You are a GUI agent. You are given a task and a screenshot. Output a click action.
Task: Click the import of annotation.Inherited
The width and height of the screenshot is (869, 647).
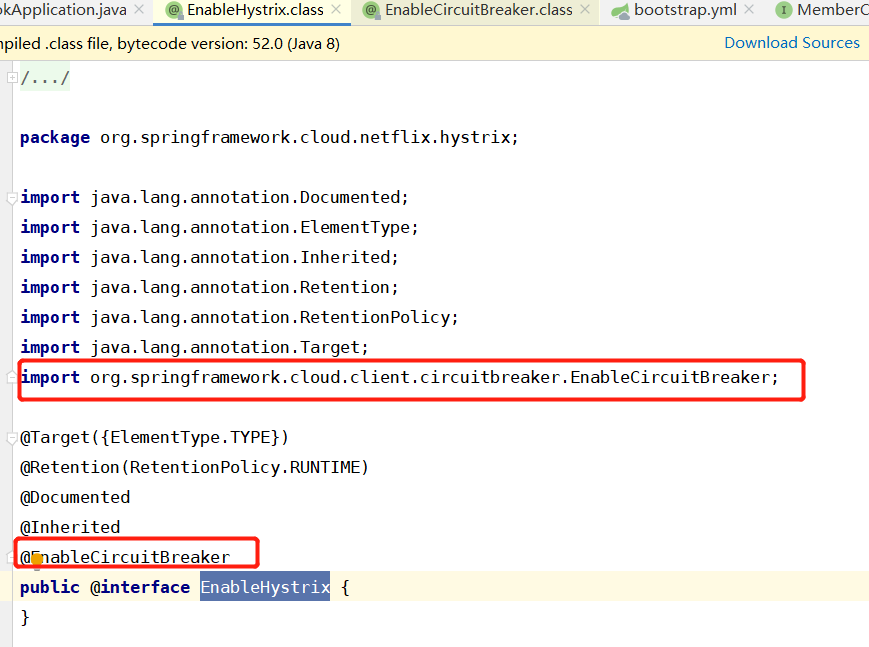[x=209, y=257]
